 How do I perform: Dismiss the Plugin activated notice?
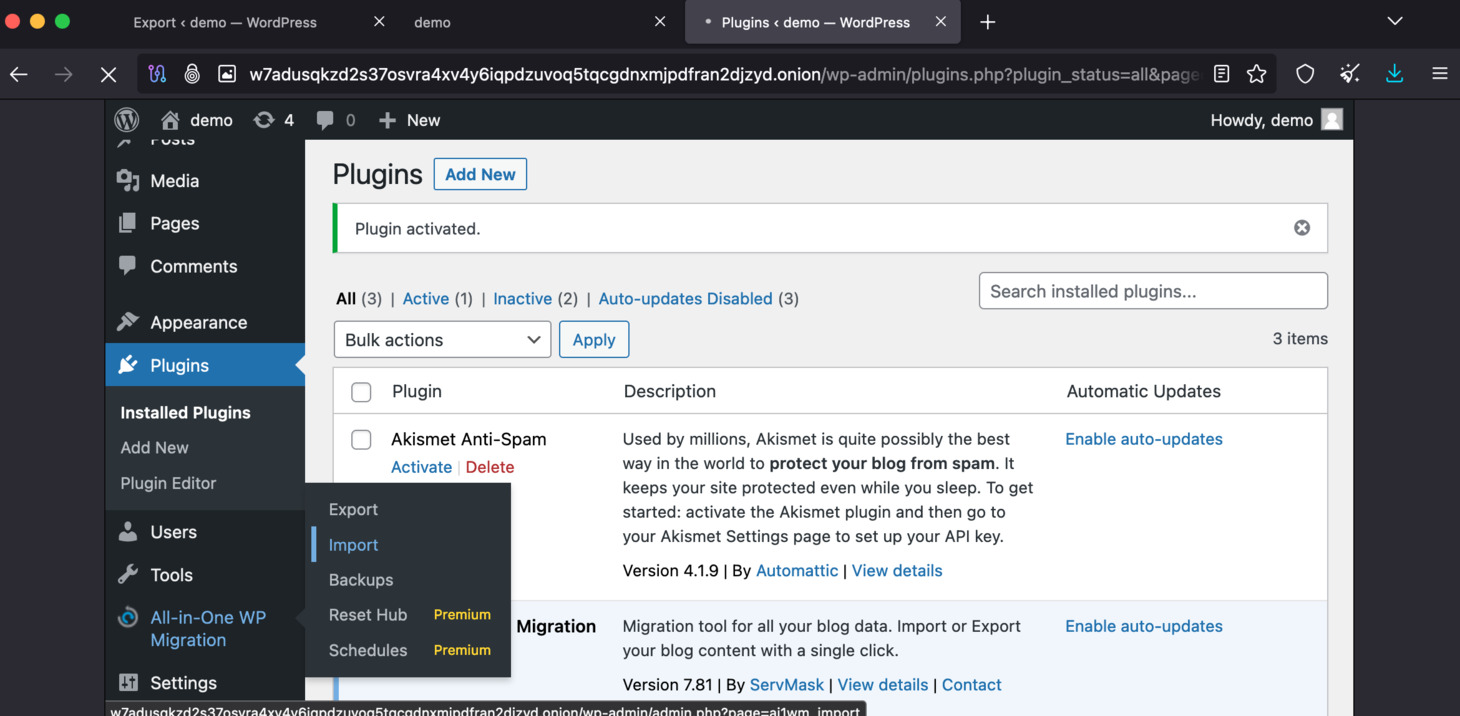point(1302,228)
